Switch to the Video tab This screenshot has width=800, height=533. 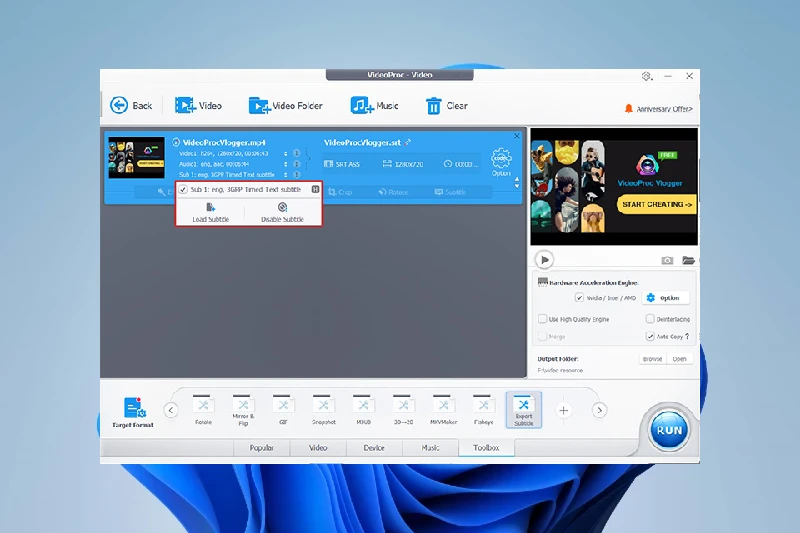coord(318,448)
